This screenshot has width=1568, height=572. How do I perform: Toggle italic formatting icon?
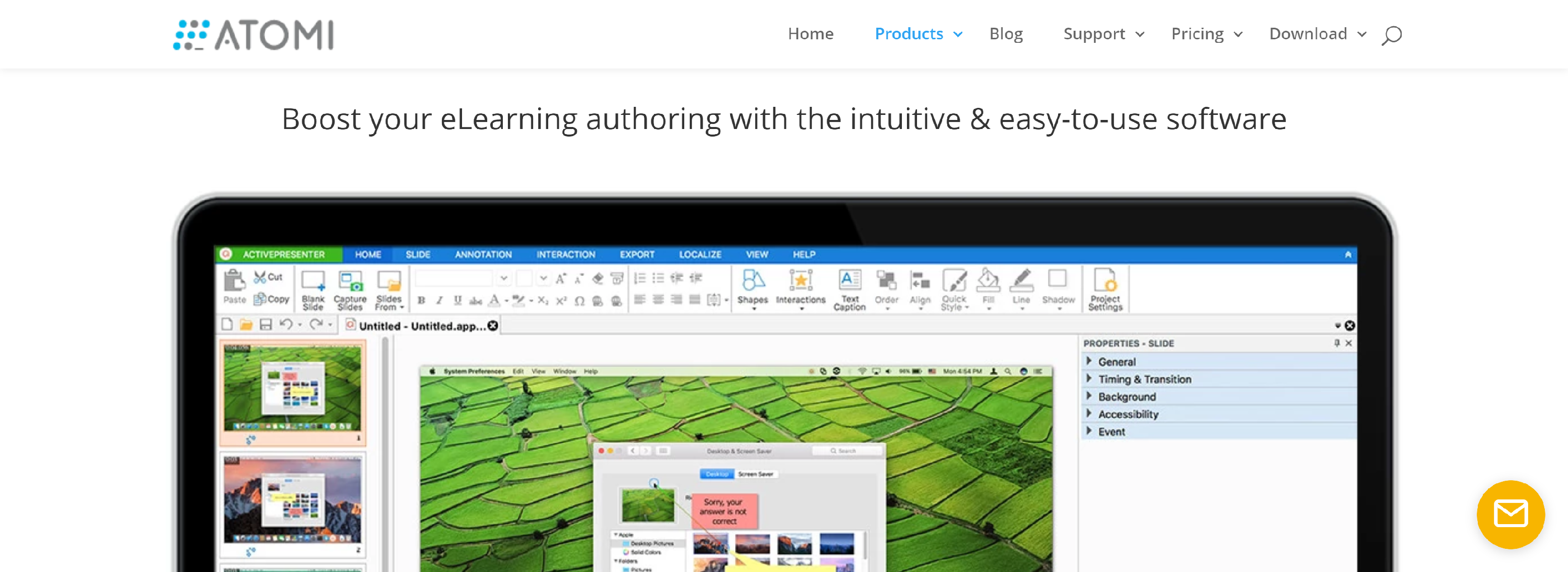click(439, 300)
